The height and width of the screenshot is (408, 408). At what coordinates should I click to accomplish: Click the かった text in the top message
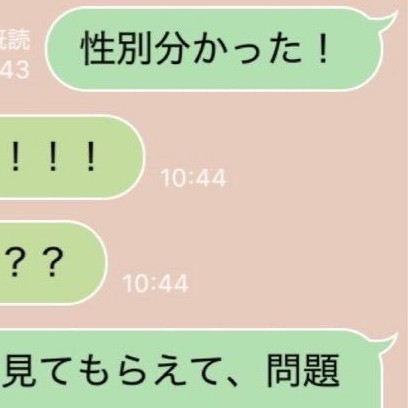coord(246,49)
